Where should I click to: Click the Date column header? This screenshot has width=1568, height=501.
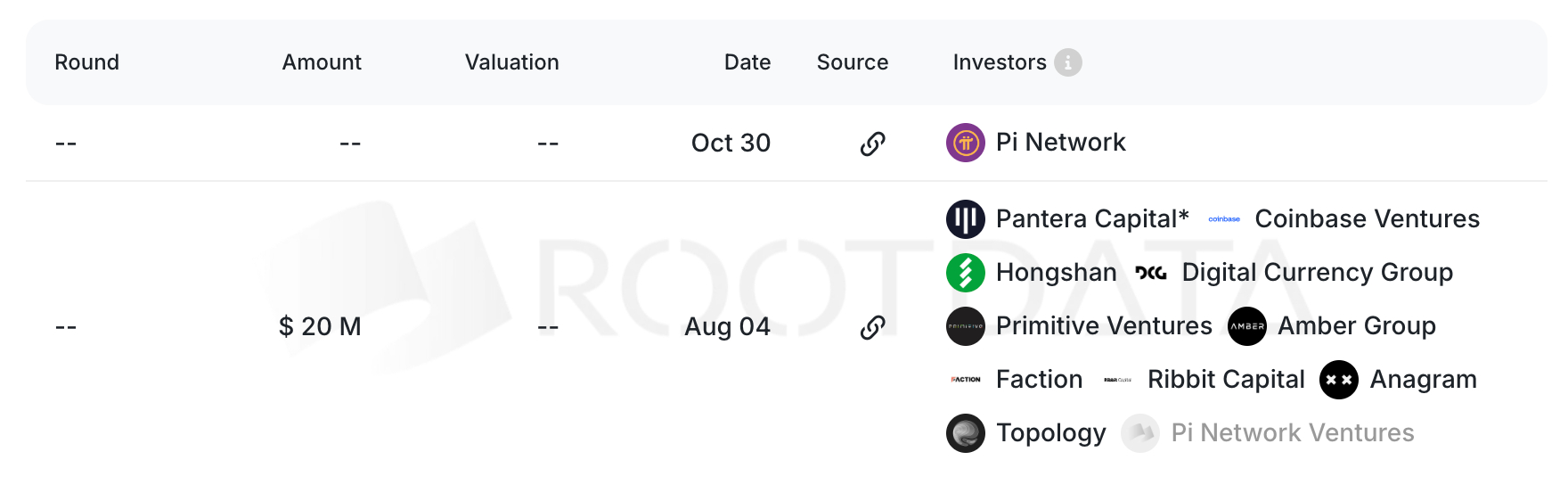[747, 62]
